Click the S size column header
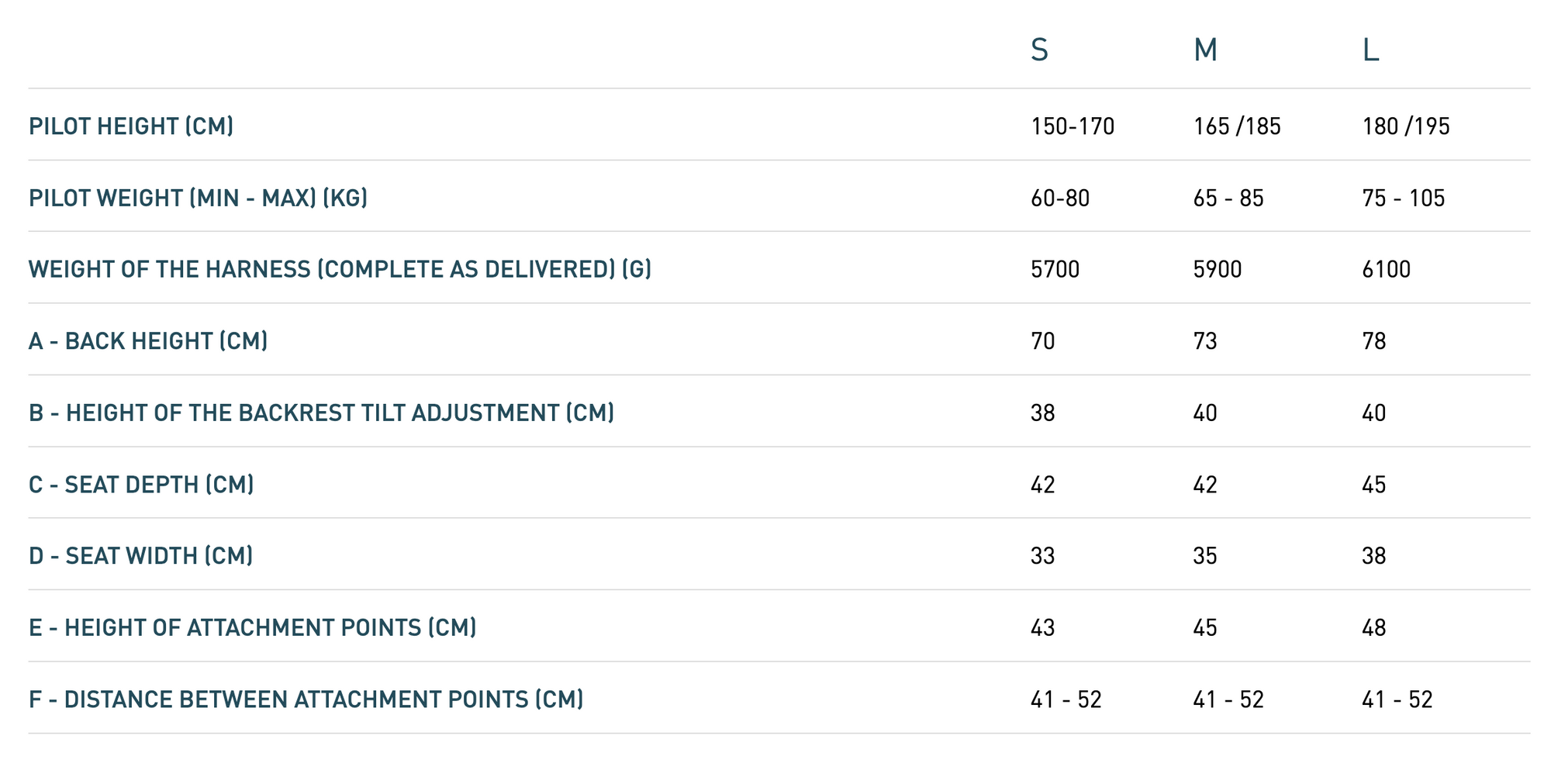1551x784 pixels. [1039, 50]
